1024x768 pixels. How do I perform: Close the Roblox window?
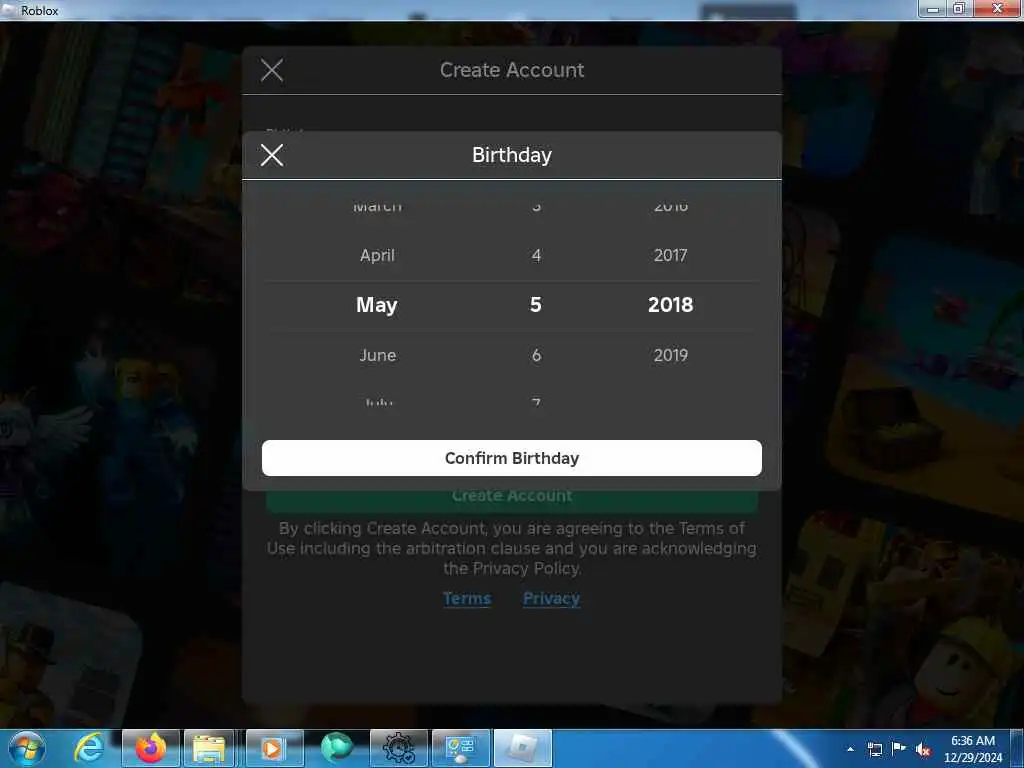point(997,9)
